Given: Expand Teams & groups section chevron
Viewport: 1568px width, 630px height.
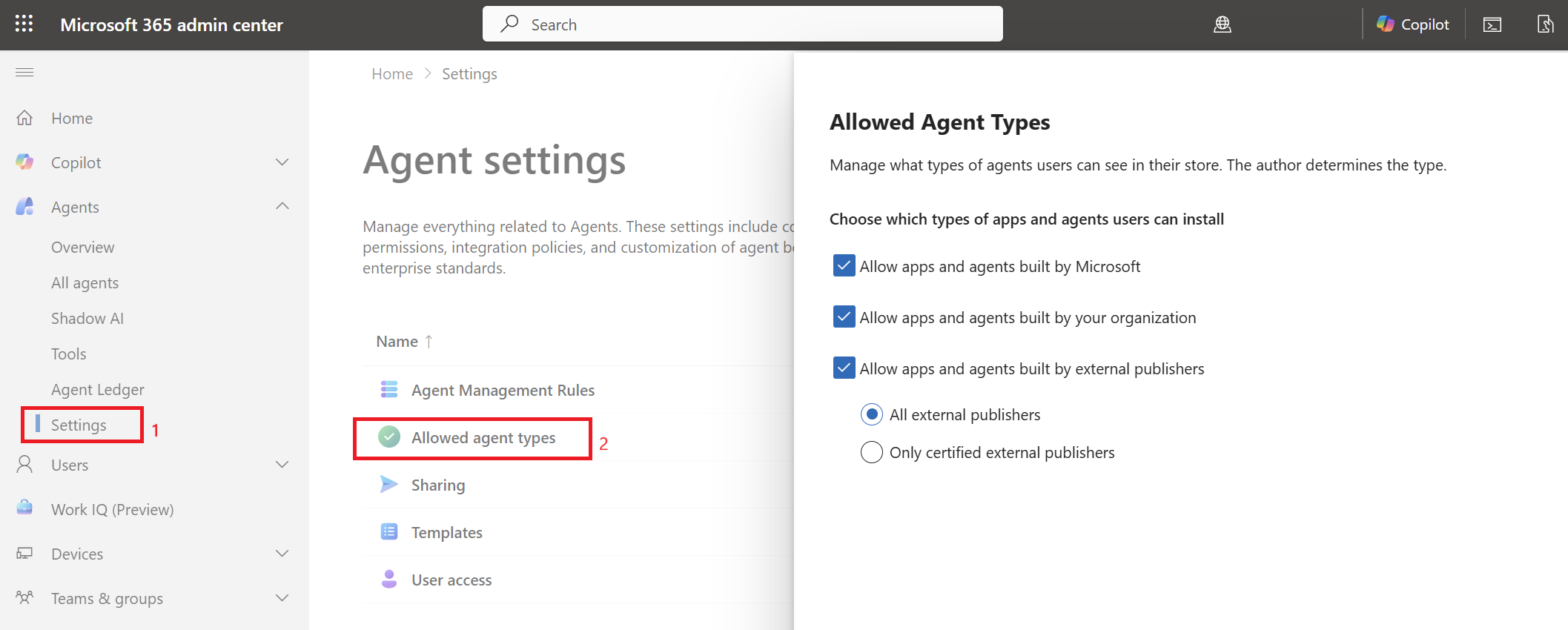Looking at the screenshot, I should point(282,598).
